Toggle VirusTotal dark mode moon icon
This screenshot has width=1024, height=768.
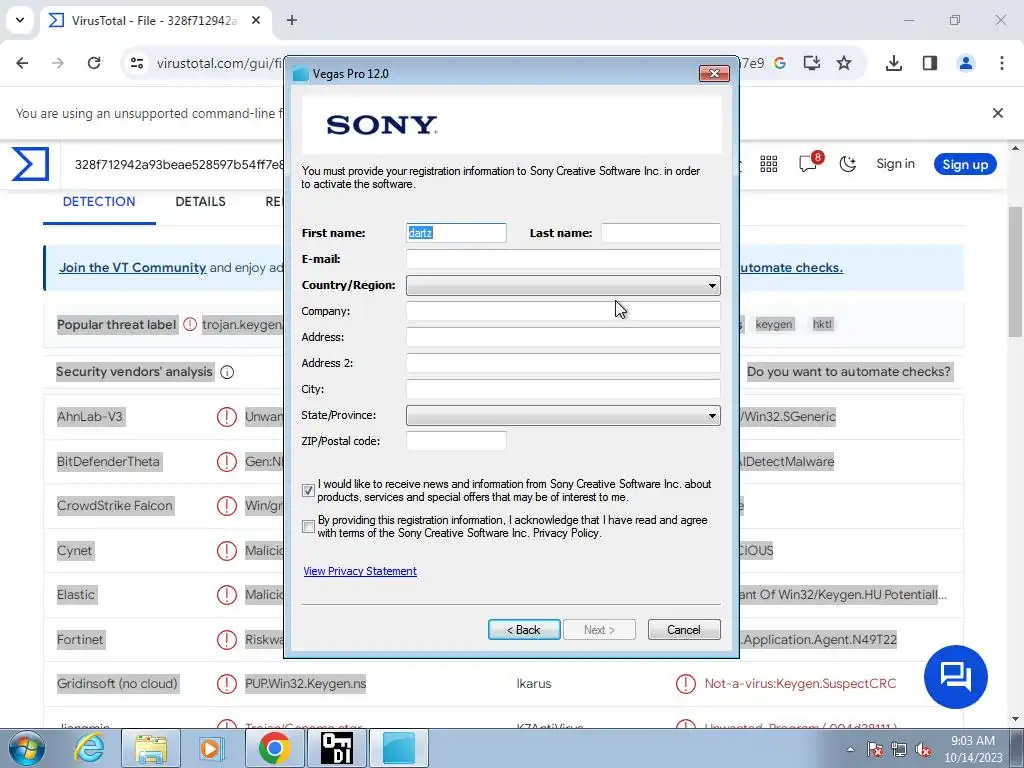848,164
